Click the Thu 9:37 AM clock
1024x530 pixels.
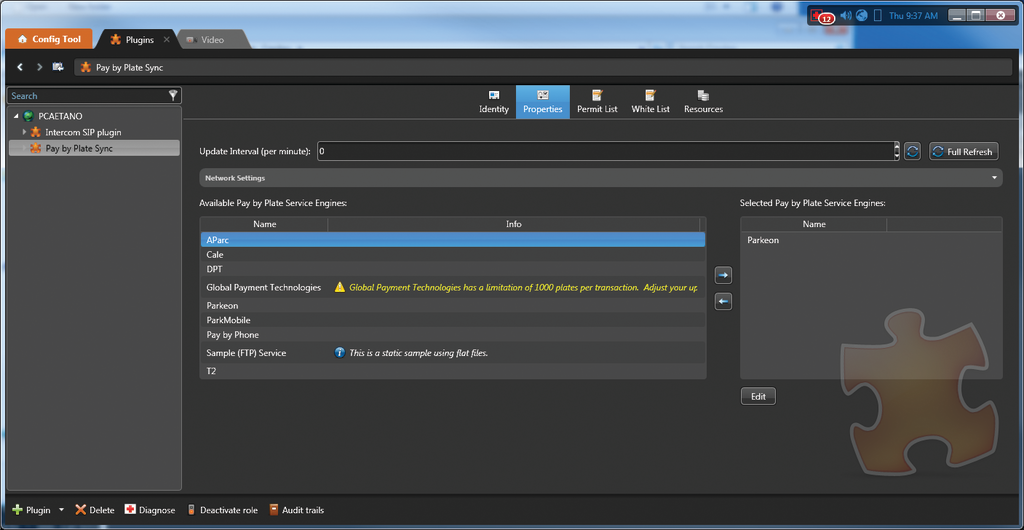point(914,15)
